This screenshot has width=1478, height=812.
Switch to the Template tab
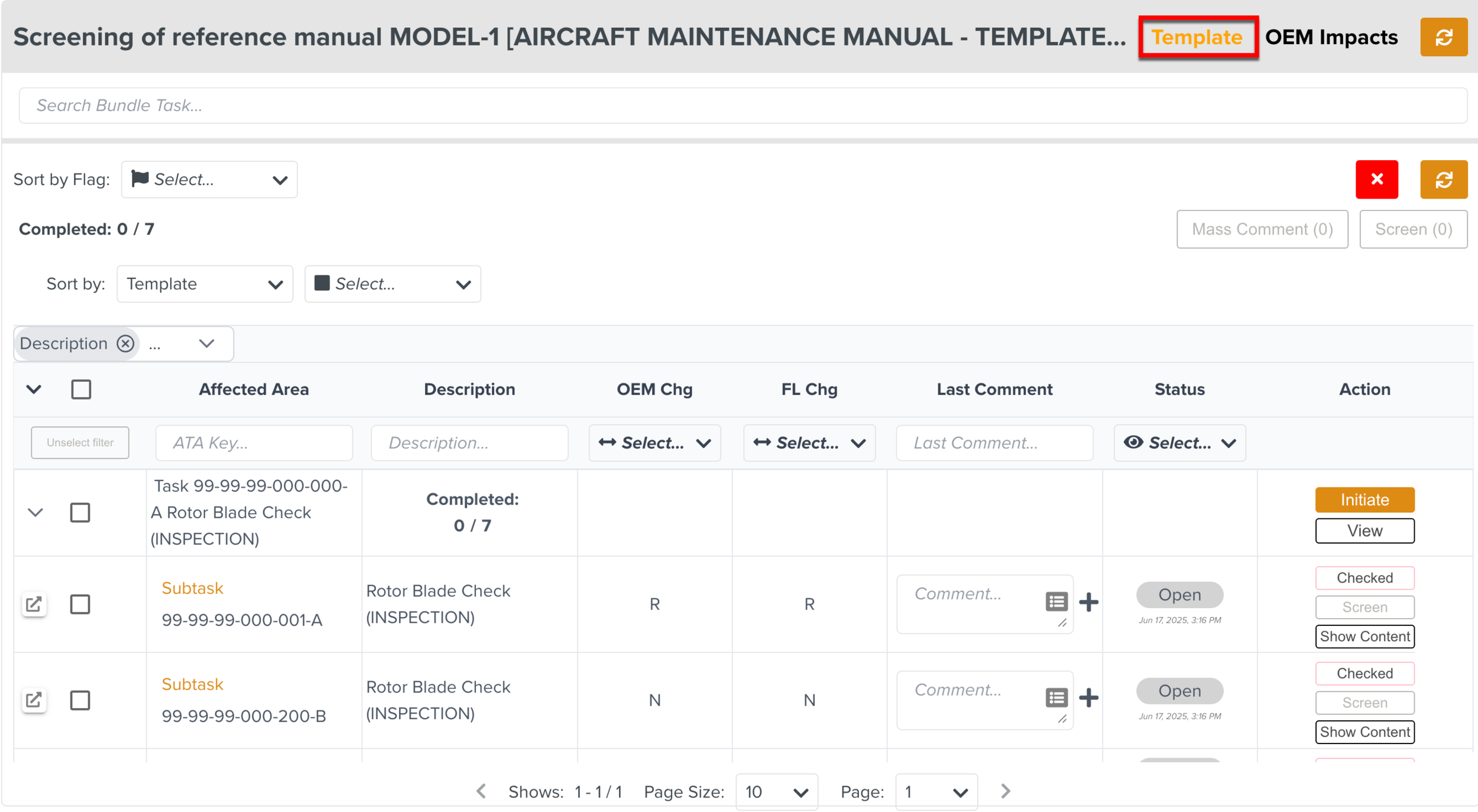tap(1196, 37)
